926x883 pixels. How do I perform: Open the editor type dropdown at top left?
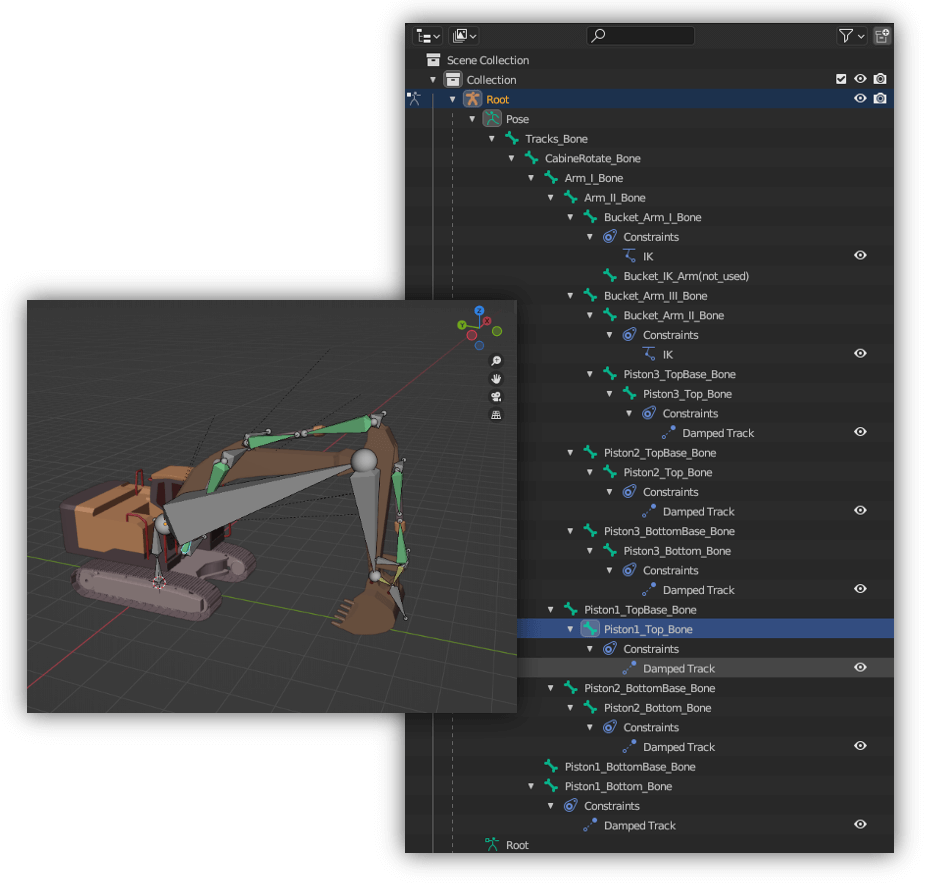(x=428, y=35)
